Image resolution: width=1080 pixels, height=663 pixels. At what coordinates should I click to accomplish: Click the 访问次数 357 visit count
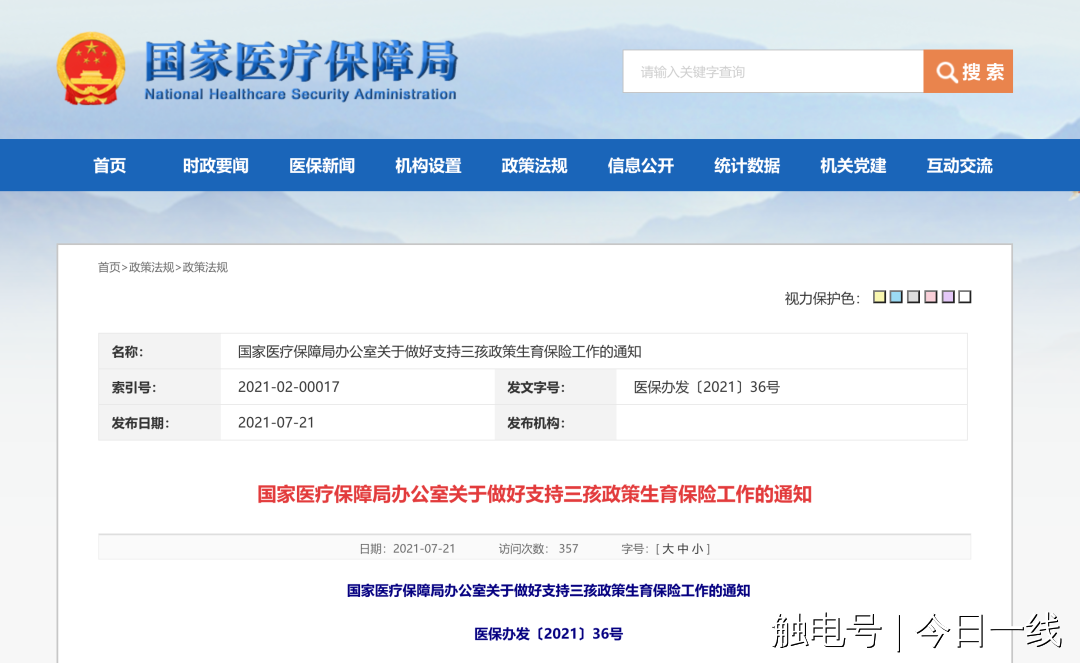coord(539,549)
